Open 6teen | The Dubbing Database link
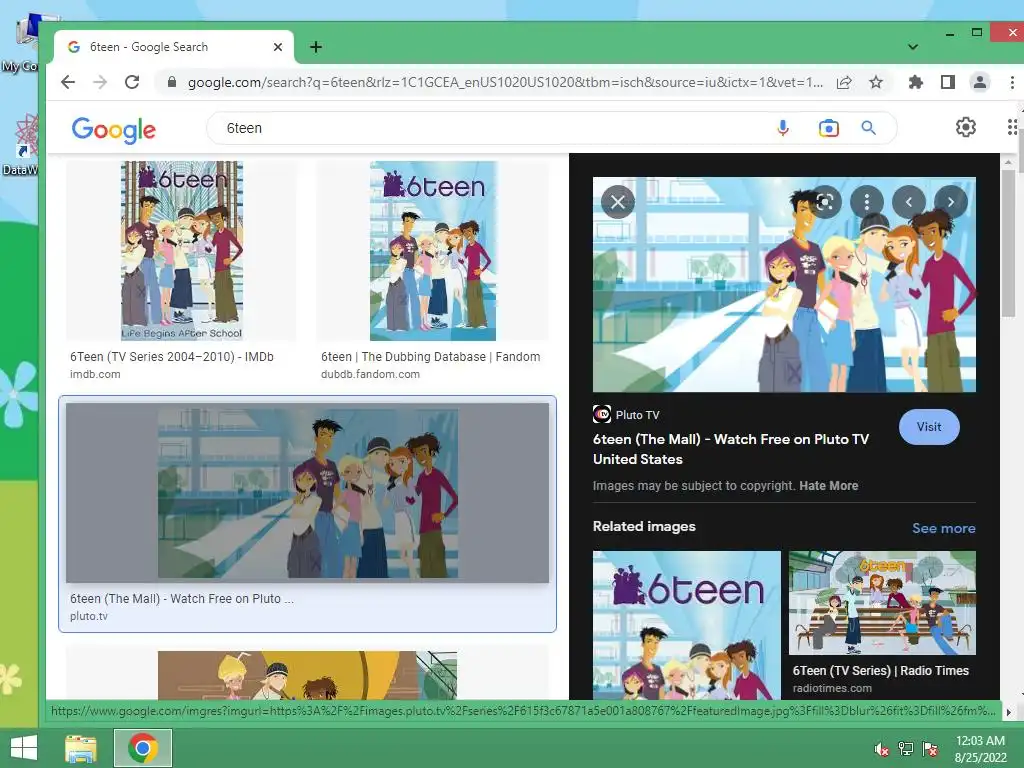 click(430, 357)
